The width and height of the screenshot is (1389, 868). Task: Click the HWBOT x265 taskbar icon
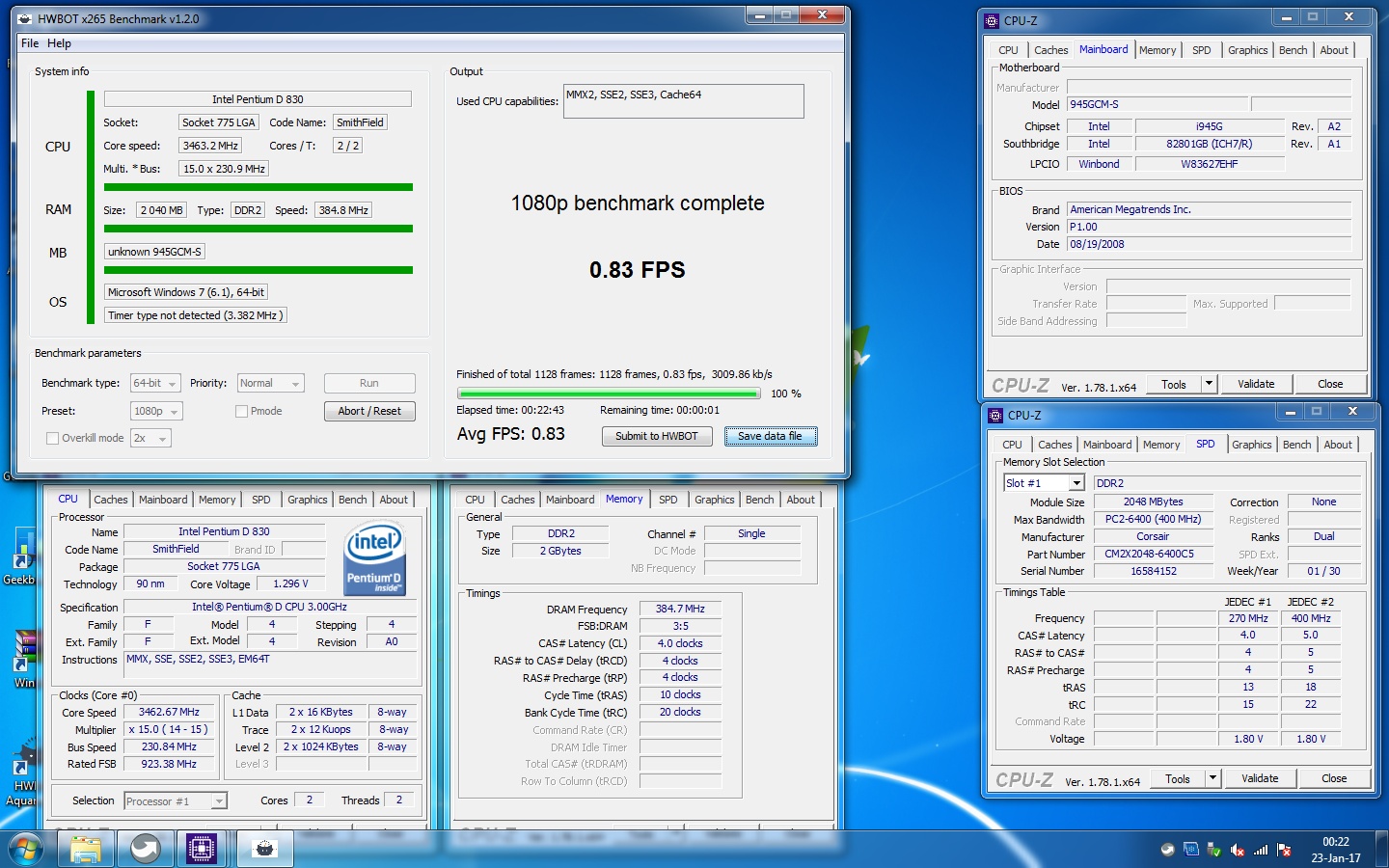pyautogui.click(x=264, y=849)
